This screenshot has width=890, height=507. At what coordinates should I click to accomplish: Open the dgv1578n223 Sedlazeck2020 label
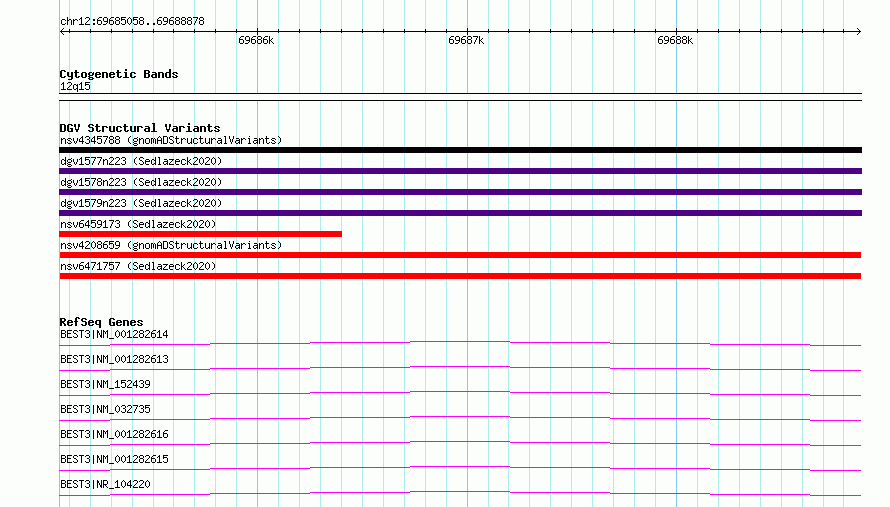coord(141,182)
